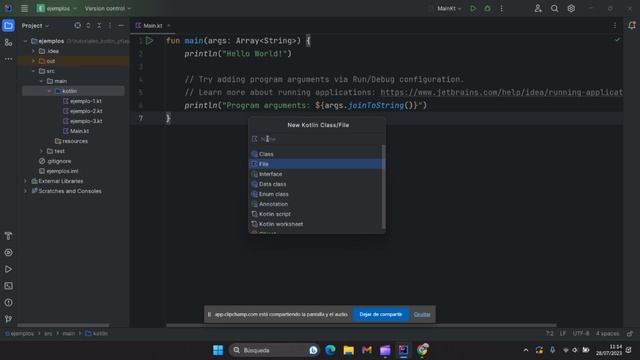Hide the Project panel
This screenshot has height=360, width=640.
(x=121, y=25)
